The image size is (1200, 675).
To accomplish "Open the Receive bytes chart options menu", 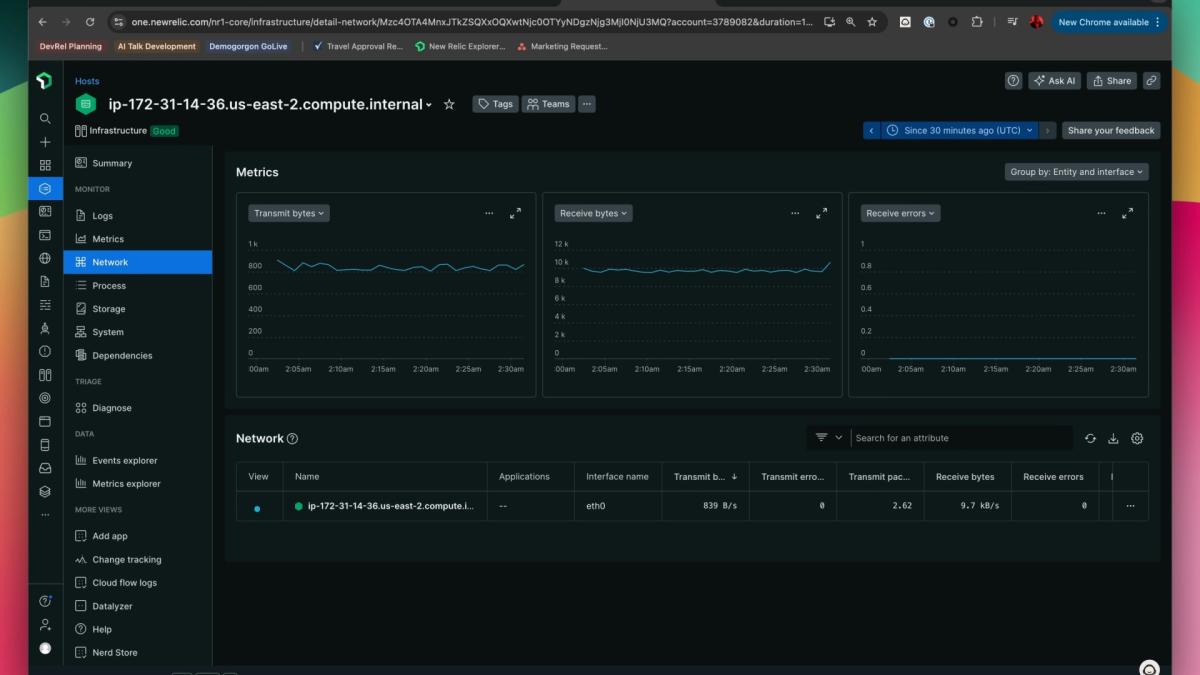I will [x=795, y=213].
